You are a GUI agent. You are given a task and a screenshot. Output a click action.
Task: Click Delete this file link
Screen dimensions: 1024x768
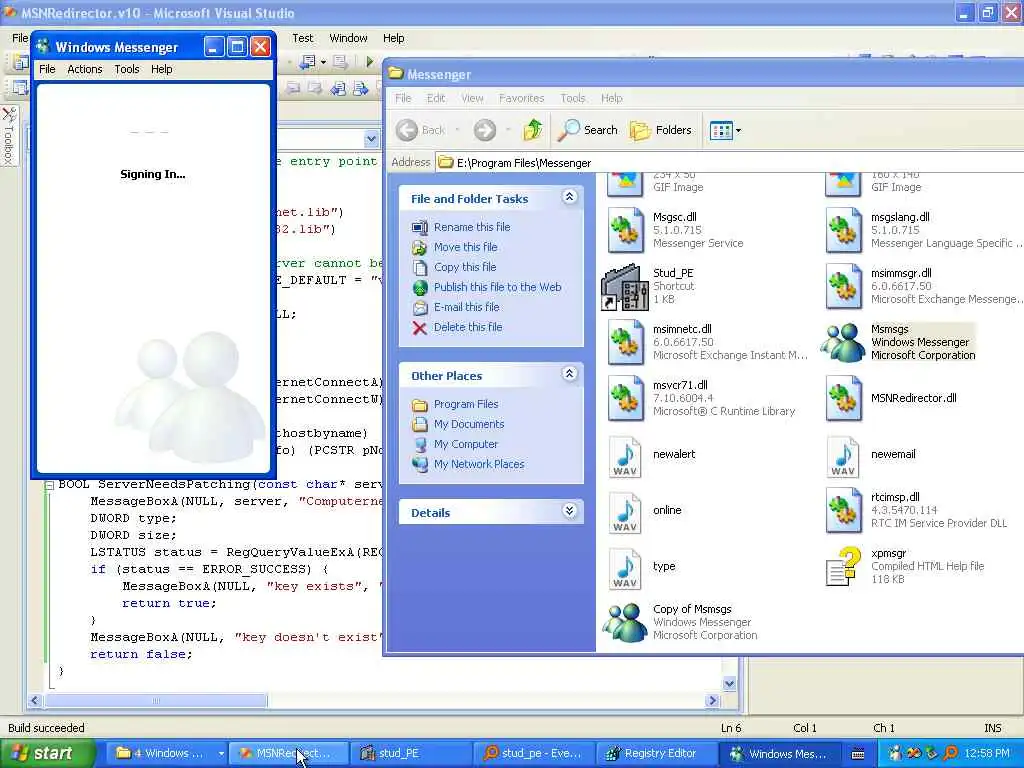pos(468,327)
